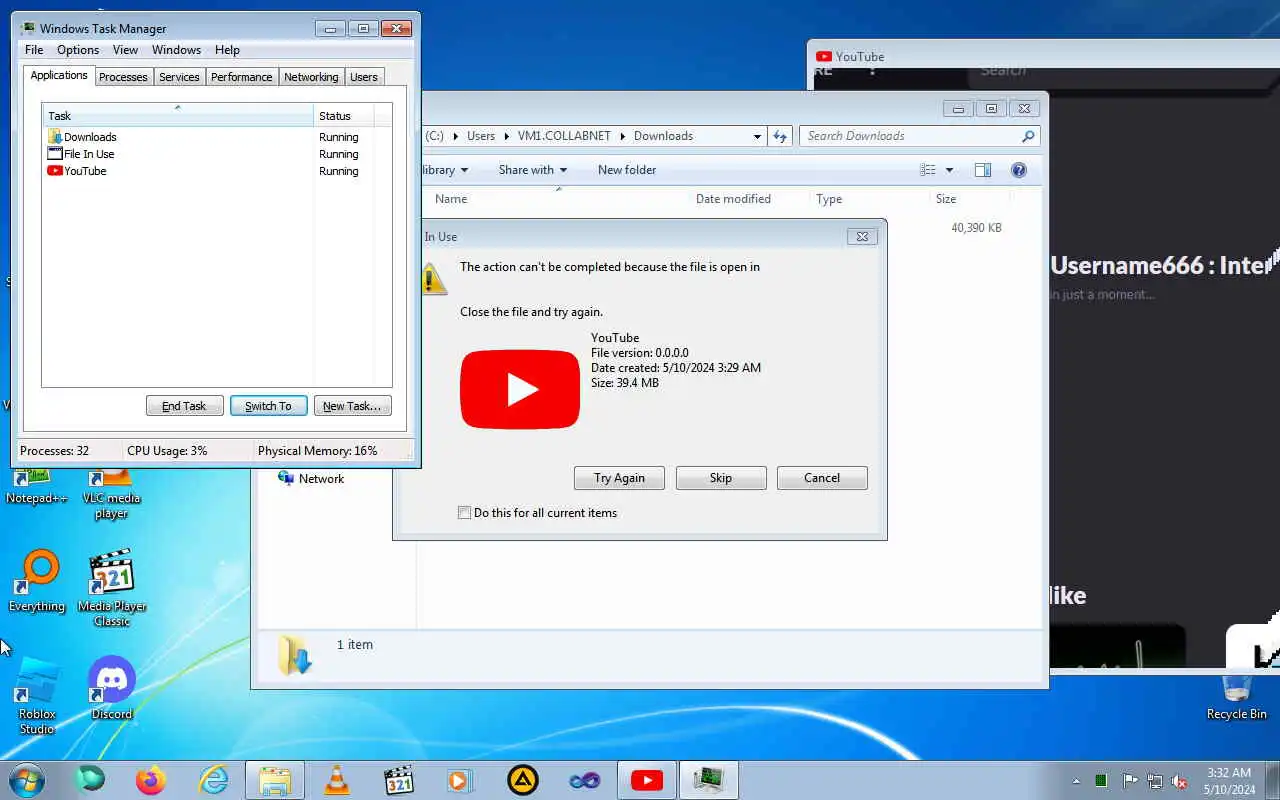Image resolution: width=1280 pixels, height=800 pixels.
Task: Click the network tray icon
Action: [1155, 781]
